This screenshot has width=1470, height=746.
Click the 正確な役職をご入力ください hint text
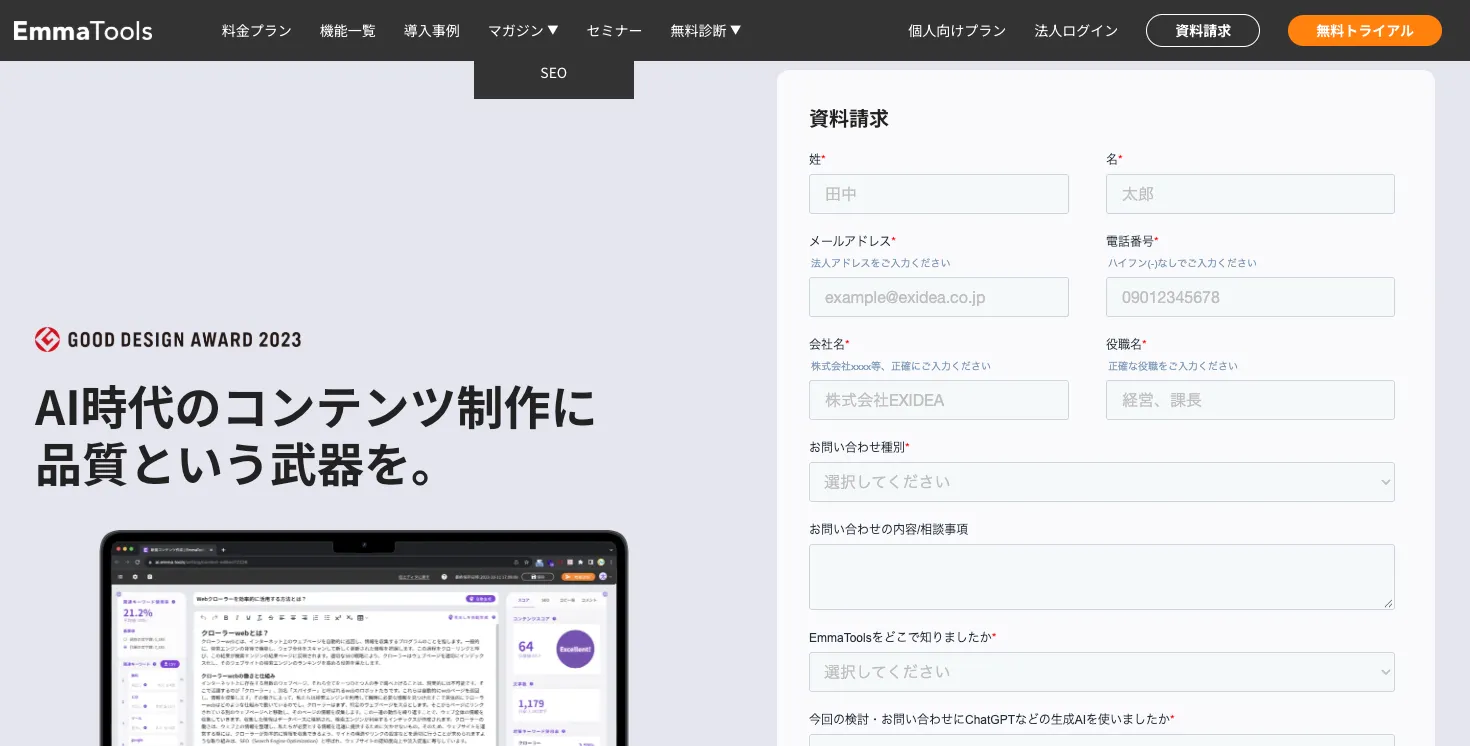pos(1173,366)
